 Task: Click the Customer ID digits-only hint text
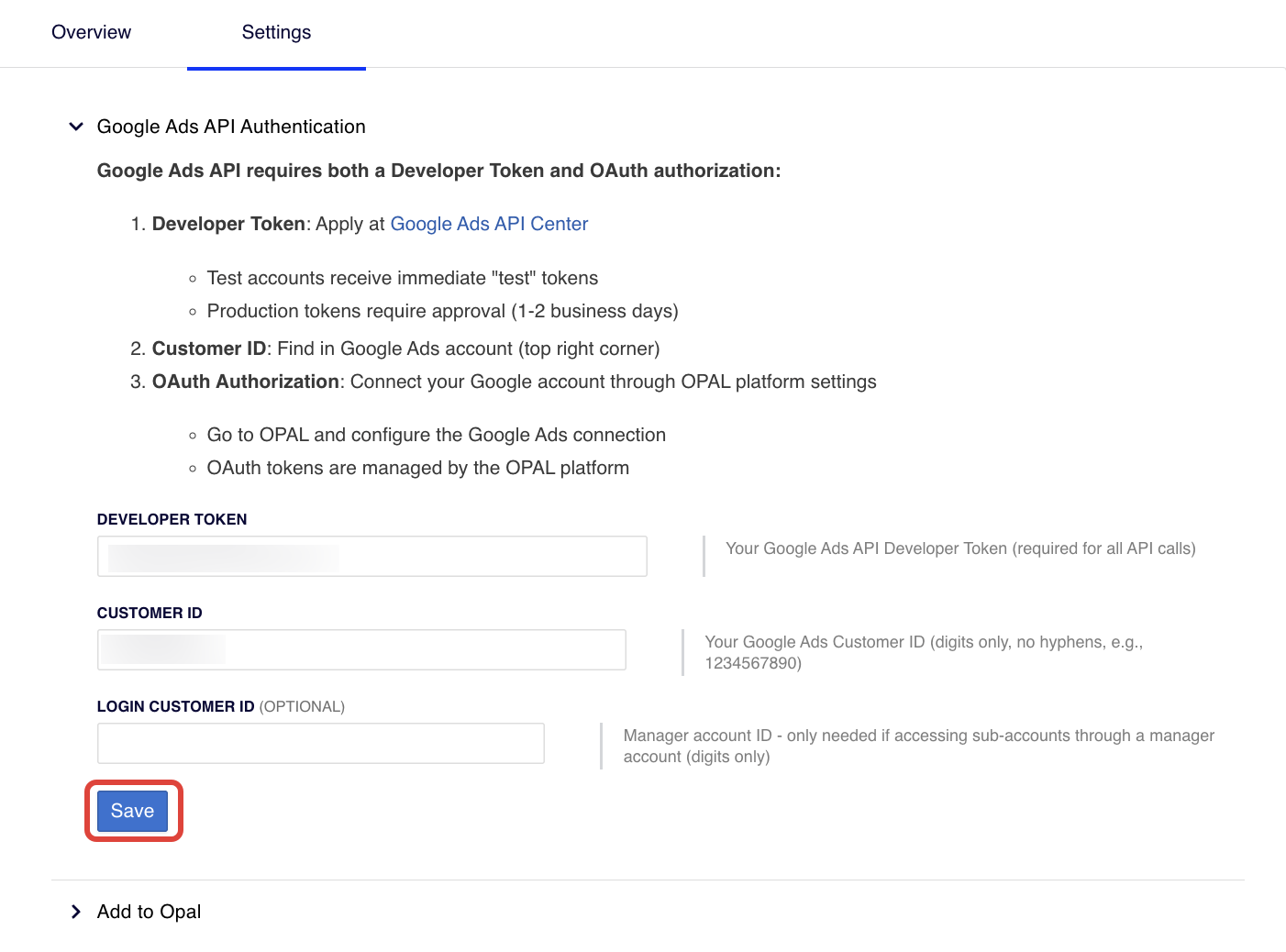click(x=923, y=652)
